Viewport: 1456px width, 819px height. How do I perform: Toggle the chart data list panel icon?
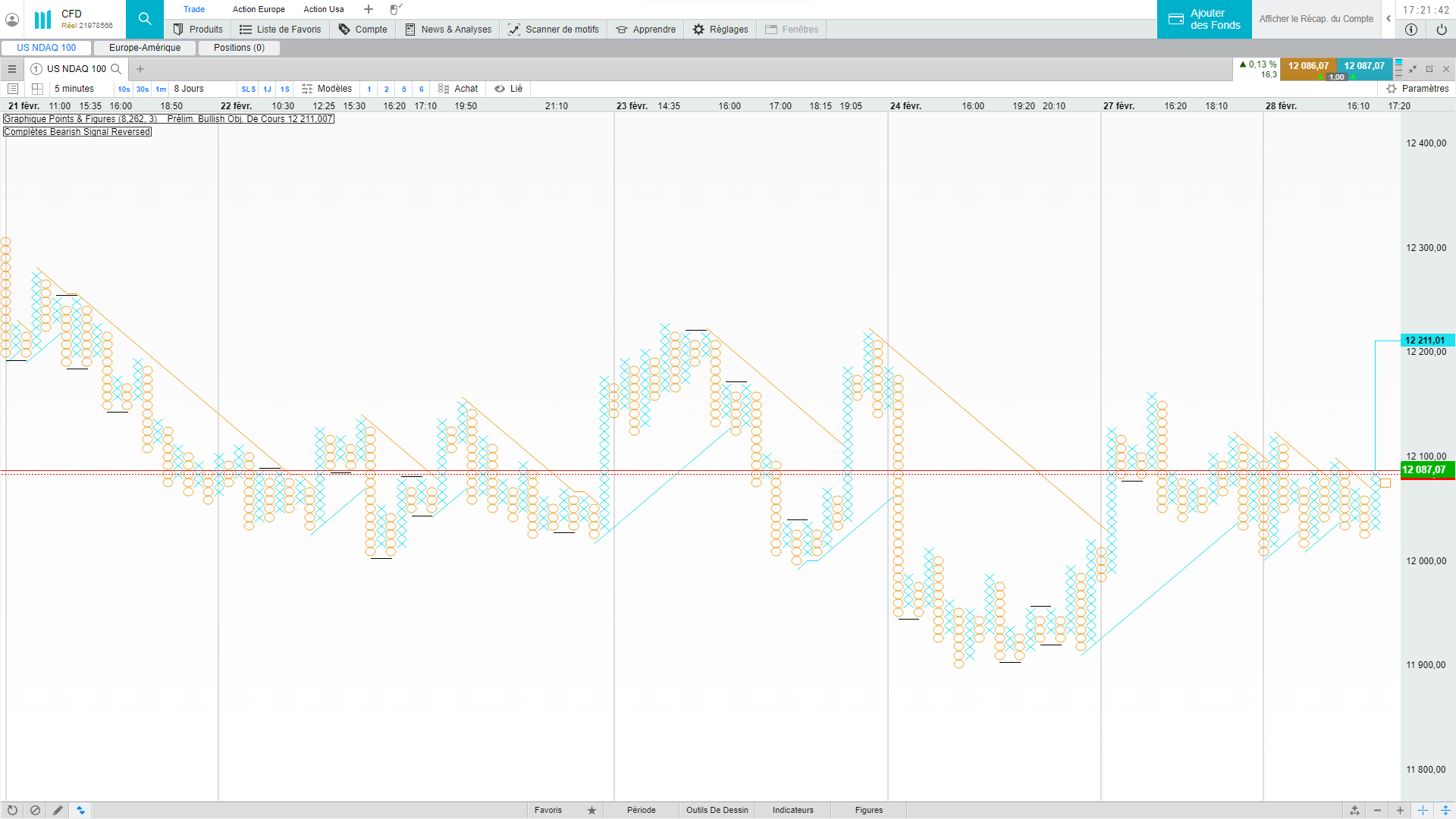[13, 89]
